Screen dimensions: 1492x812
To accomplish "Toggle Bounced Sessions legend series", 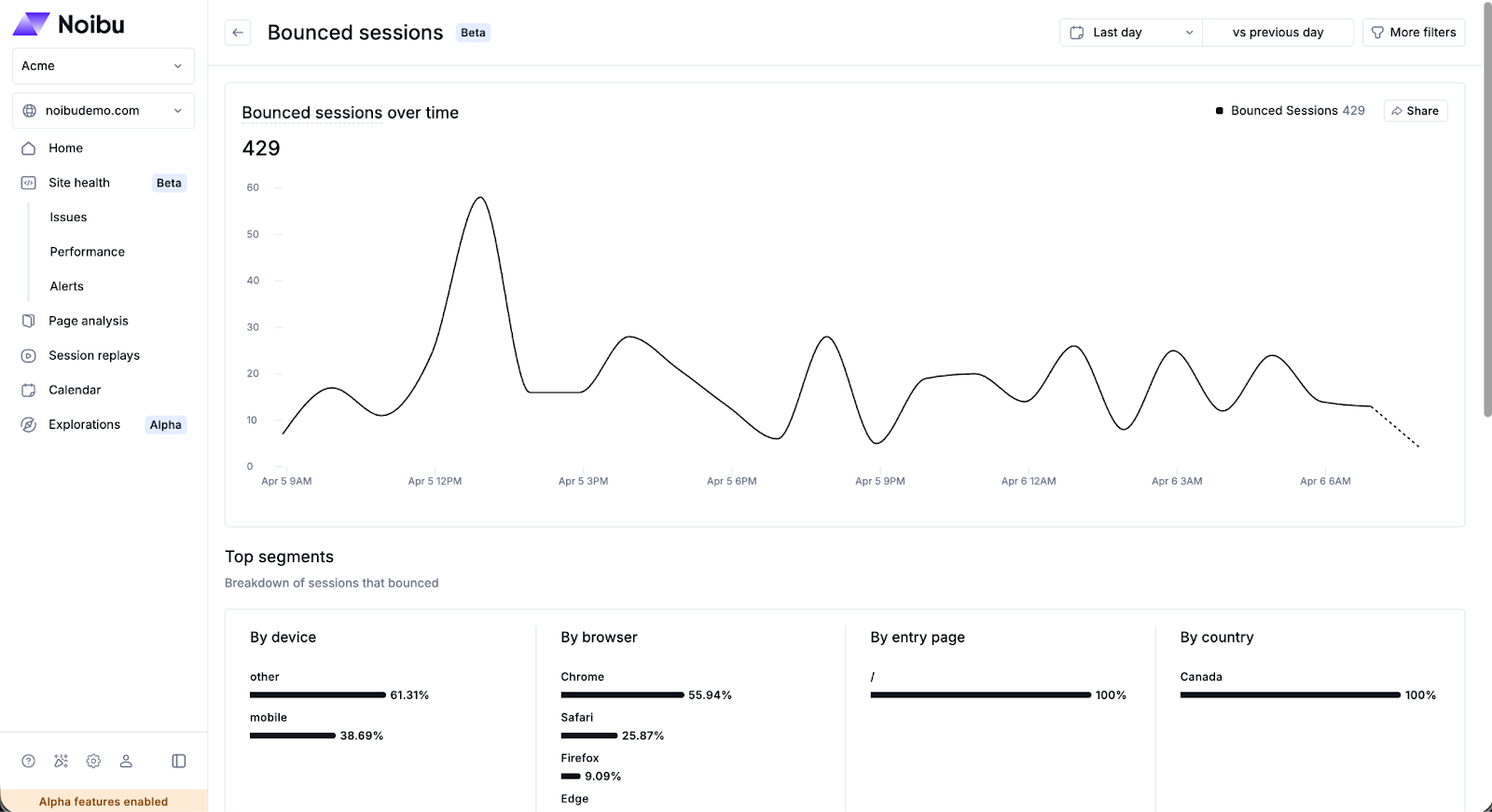I will [1290, 111].
